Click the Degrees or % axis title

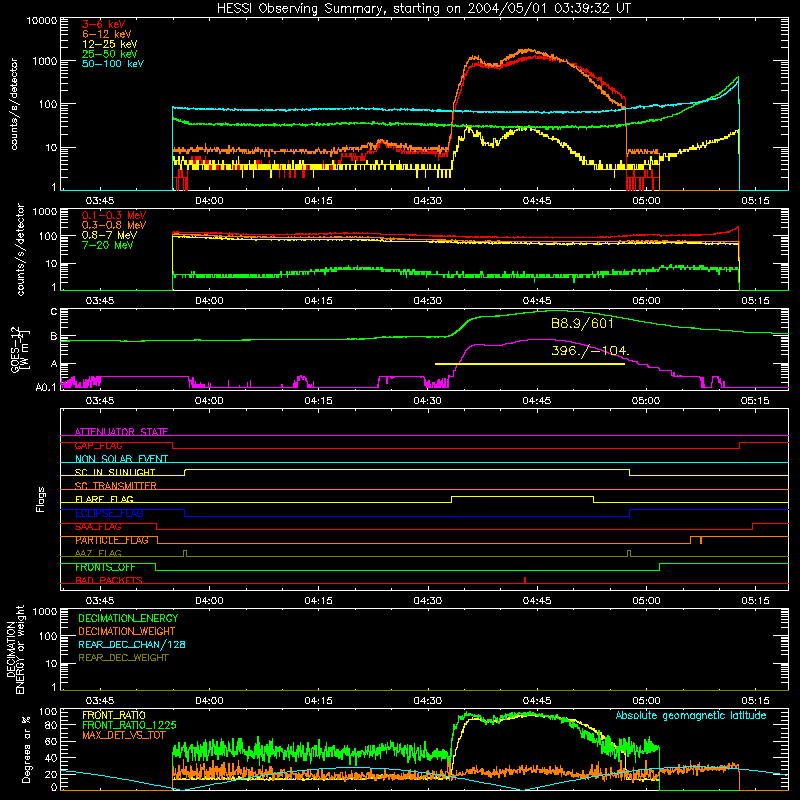[x=26, y=749]
